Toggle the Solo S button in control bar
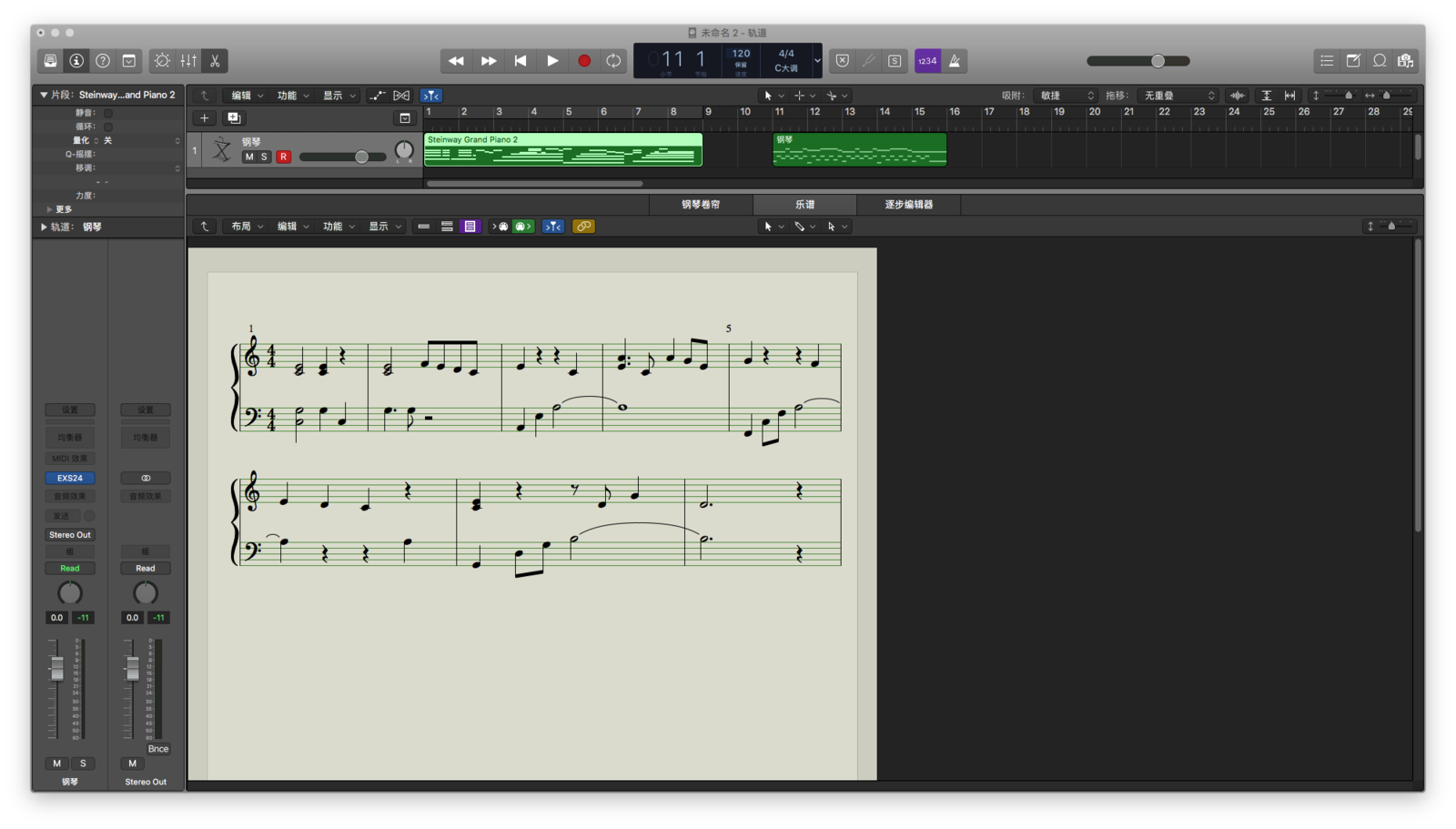The image size is (1456, 829). [895, 61]
